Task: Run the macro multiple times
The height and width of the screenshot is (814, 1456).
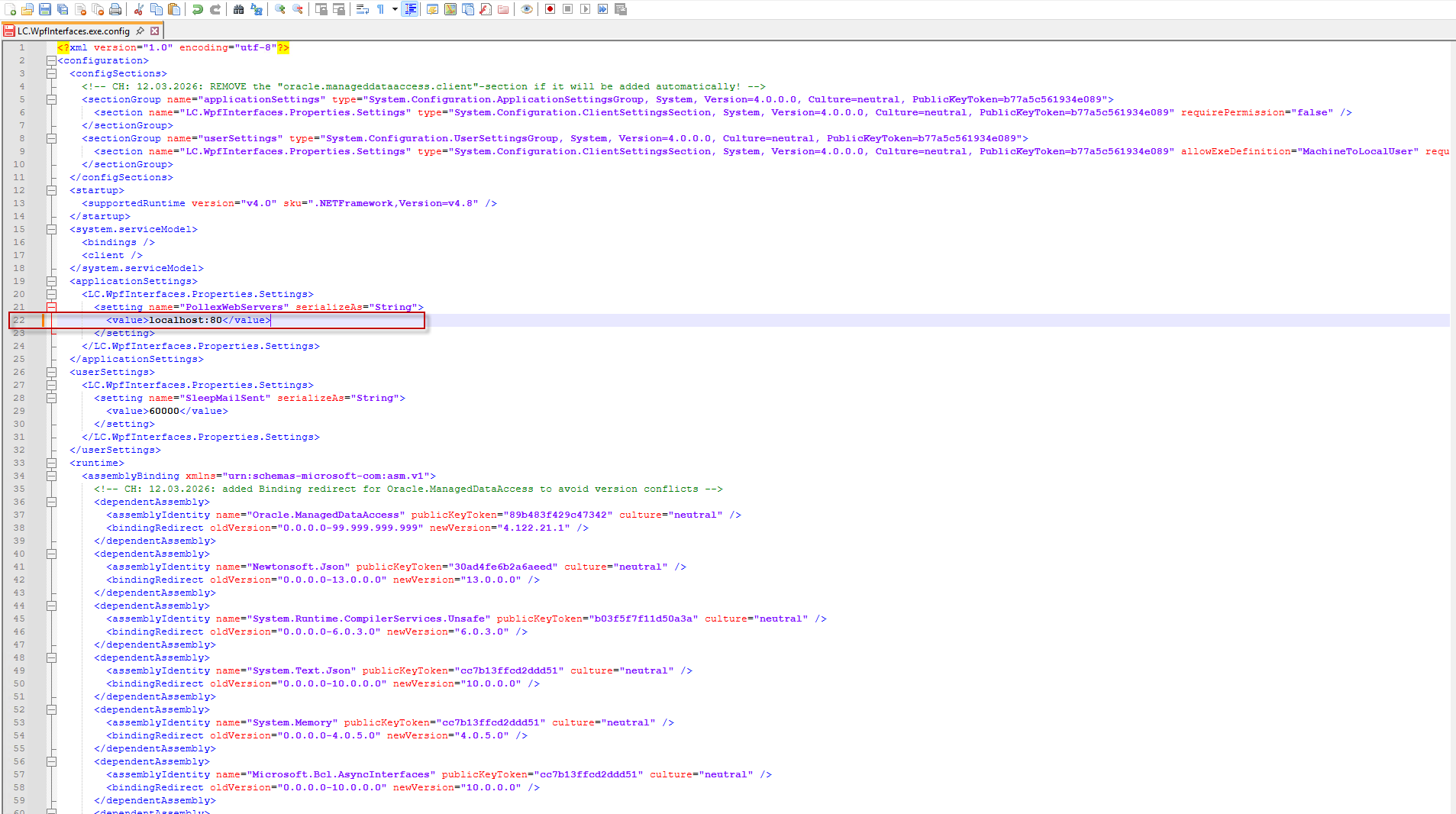Action: pyautogui.click(x=602, y=9)
